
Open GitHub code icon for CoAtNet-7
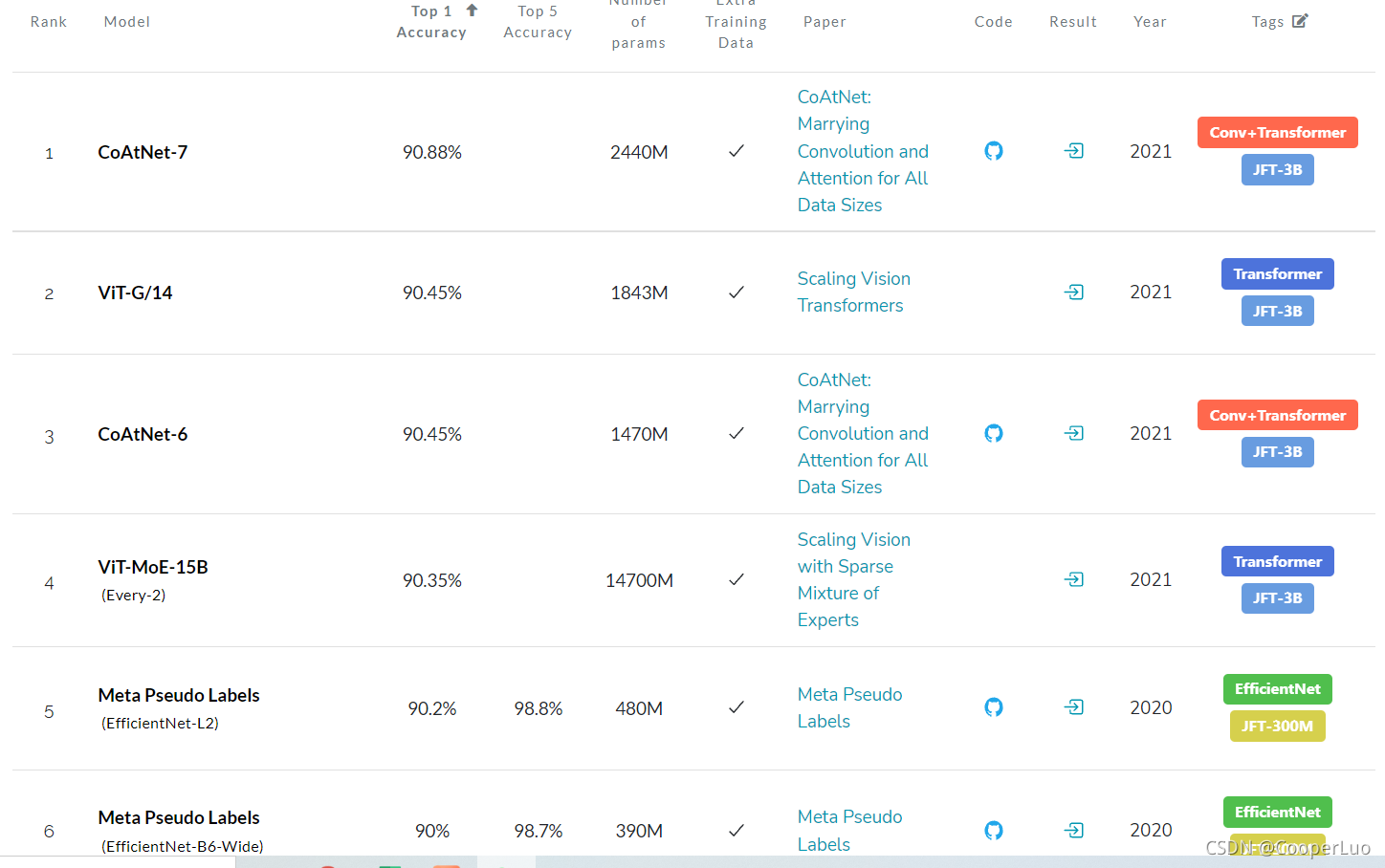[994, 151]
